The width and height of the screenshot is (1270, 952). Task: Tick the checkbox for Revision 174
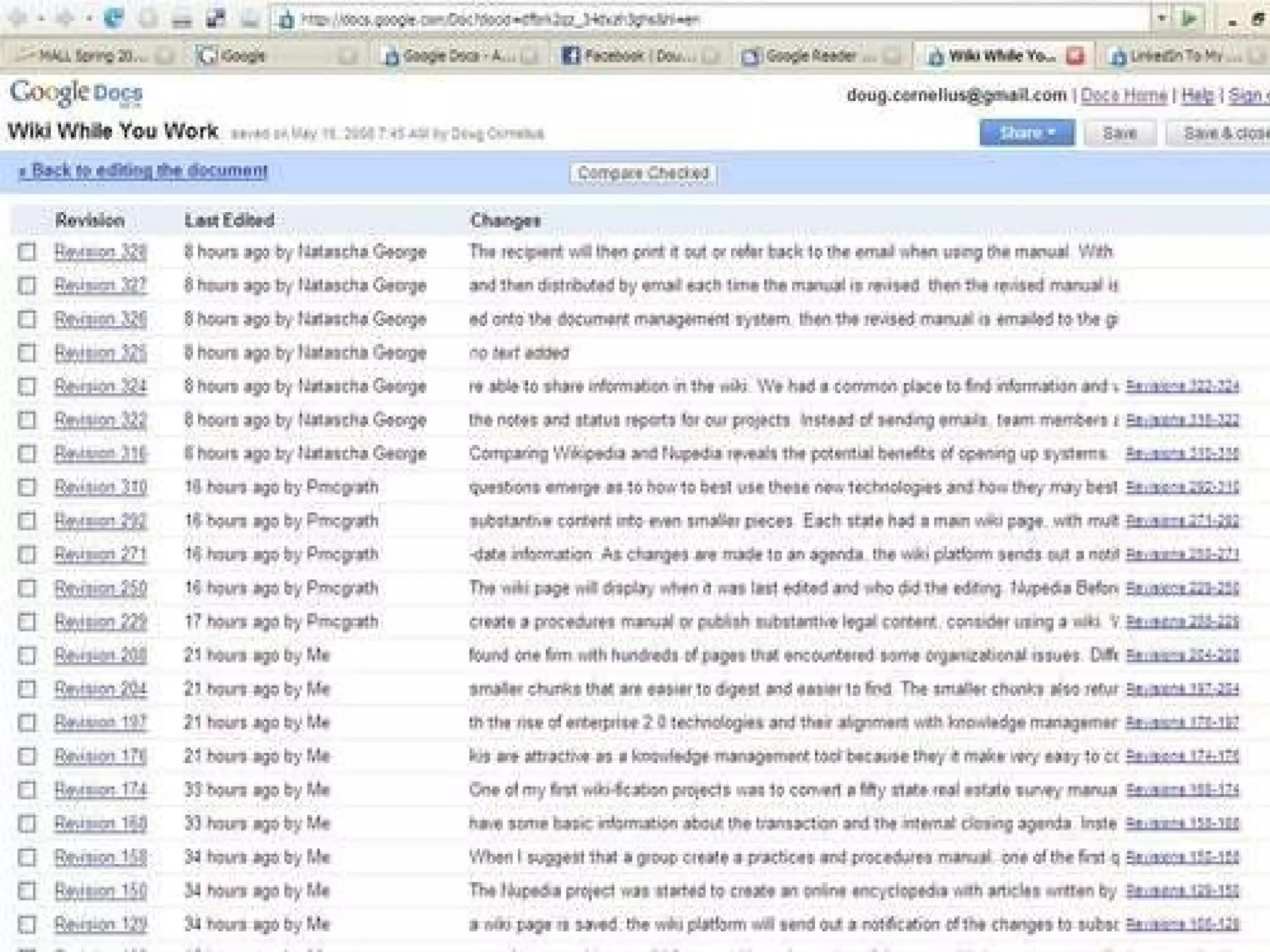(x=27, y=790)
